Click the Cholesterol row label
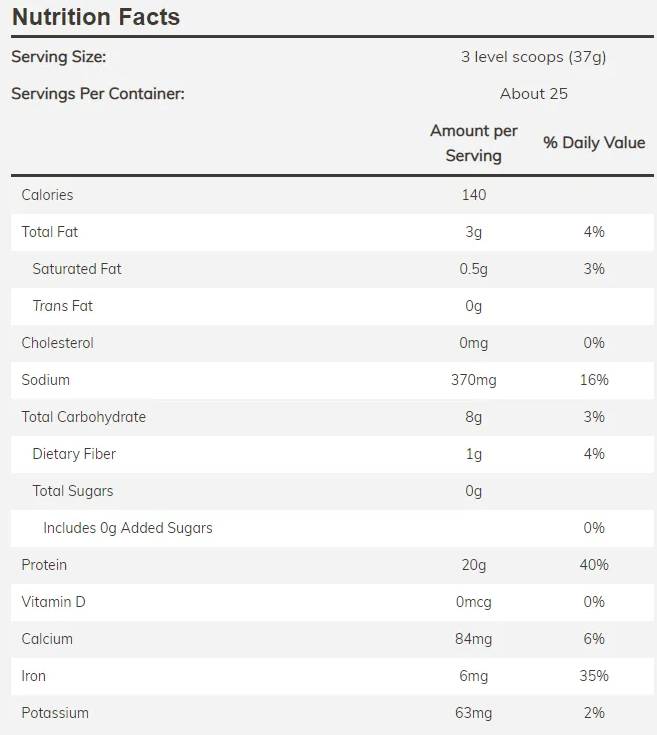The image size is (657, 735). (x=58, y=343)
